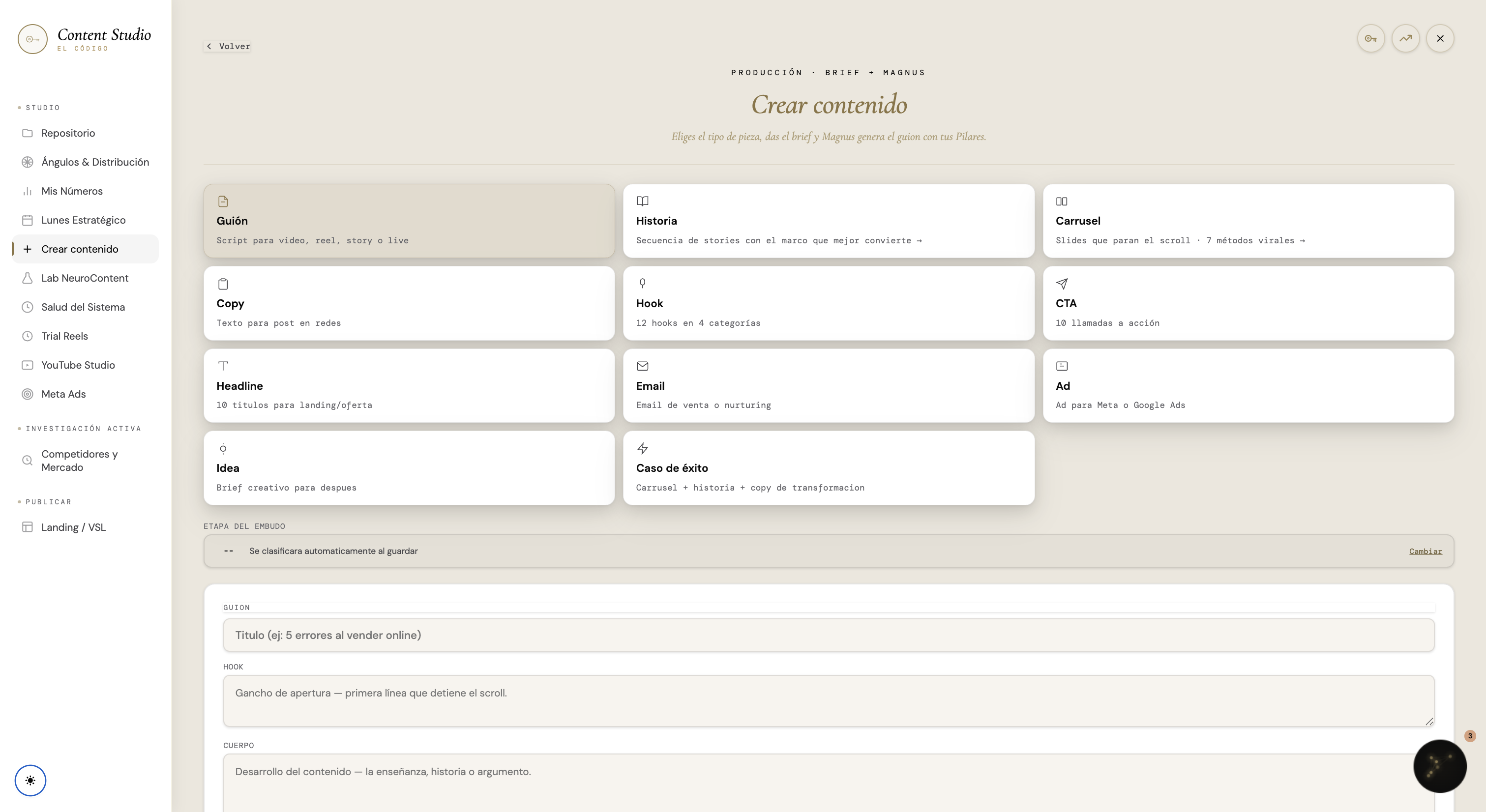
Task: Click the Content Studio key logo
Action: coord(32,39)
